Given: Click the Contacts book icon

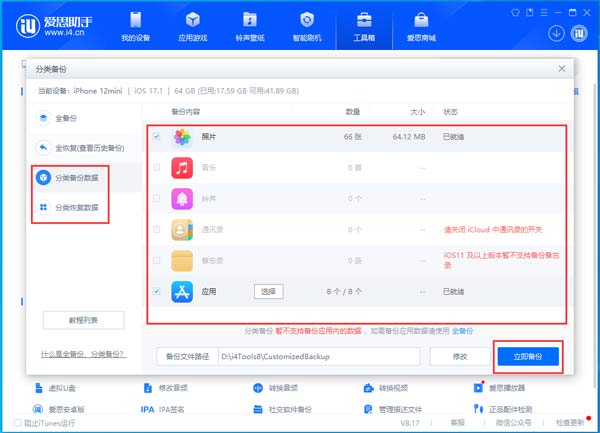Looking at the screenshot, I should (182, 230).
